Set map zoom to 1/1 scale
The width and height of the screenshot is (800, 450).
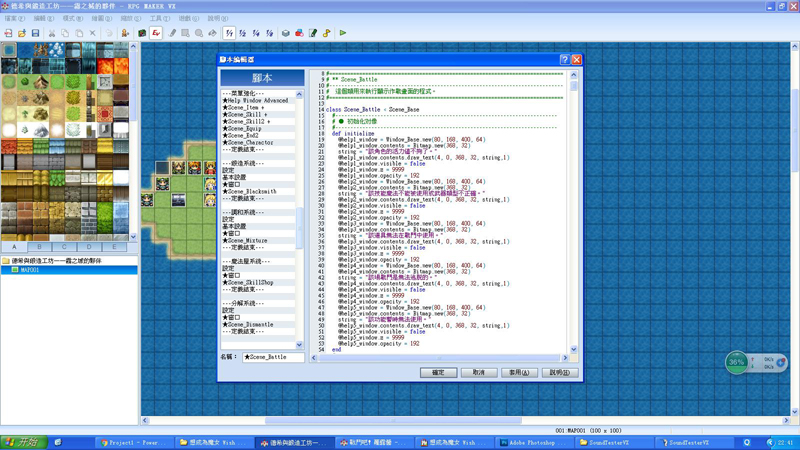click(x=229, y=33)
